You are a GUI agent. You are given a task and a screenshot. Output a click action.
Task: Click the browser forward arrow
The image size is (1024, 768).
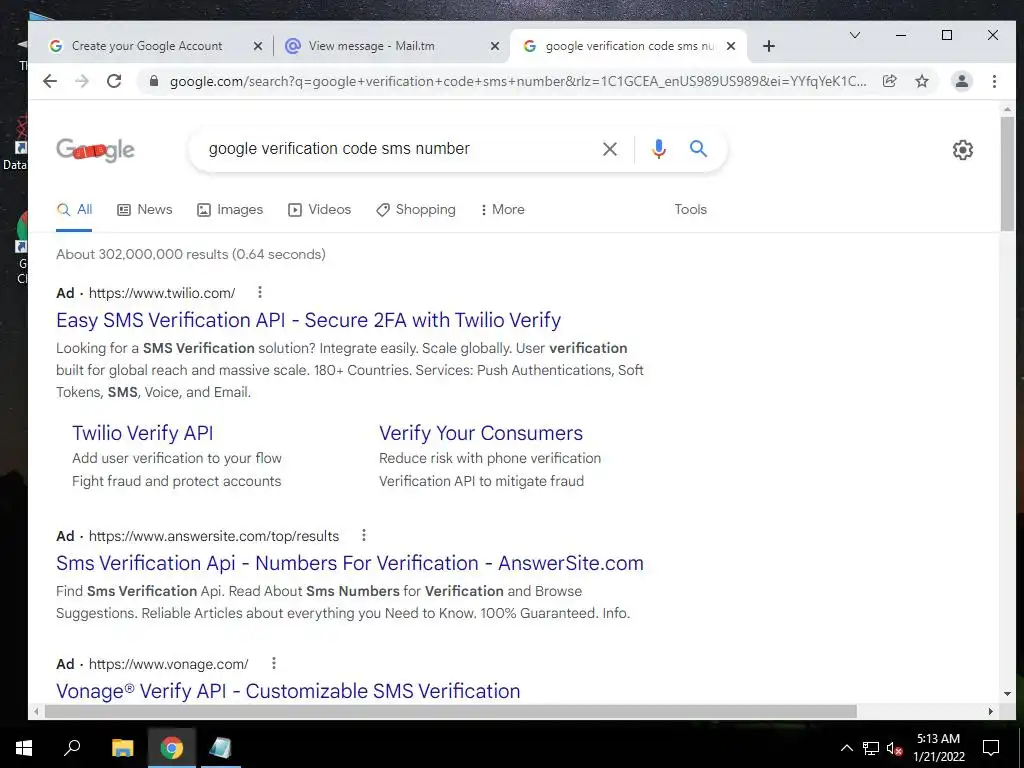coord(82,81)
